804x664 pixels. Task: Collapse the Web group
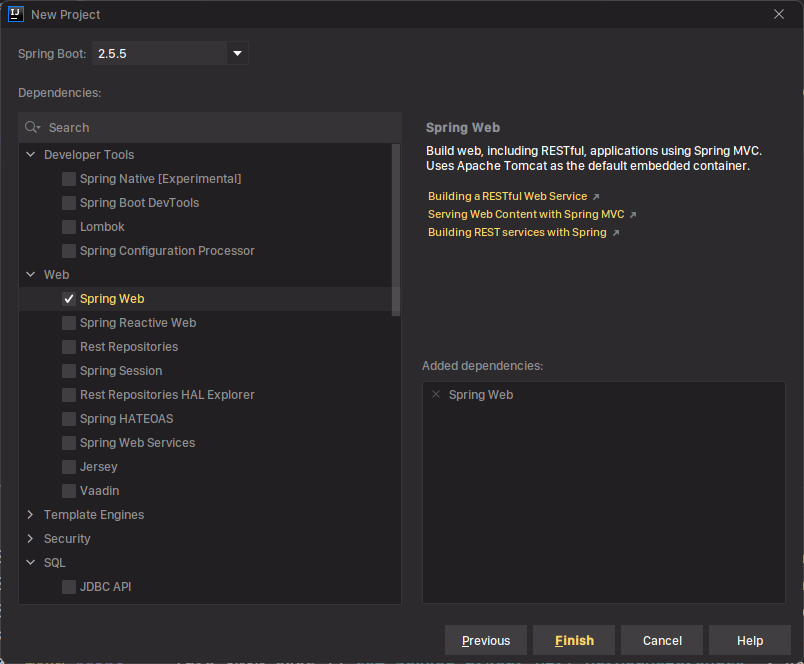[31, 274]
